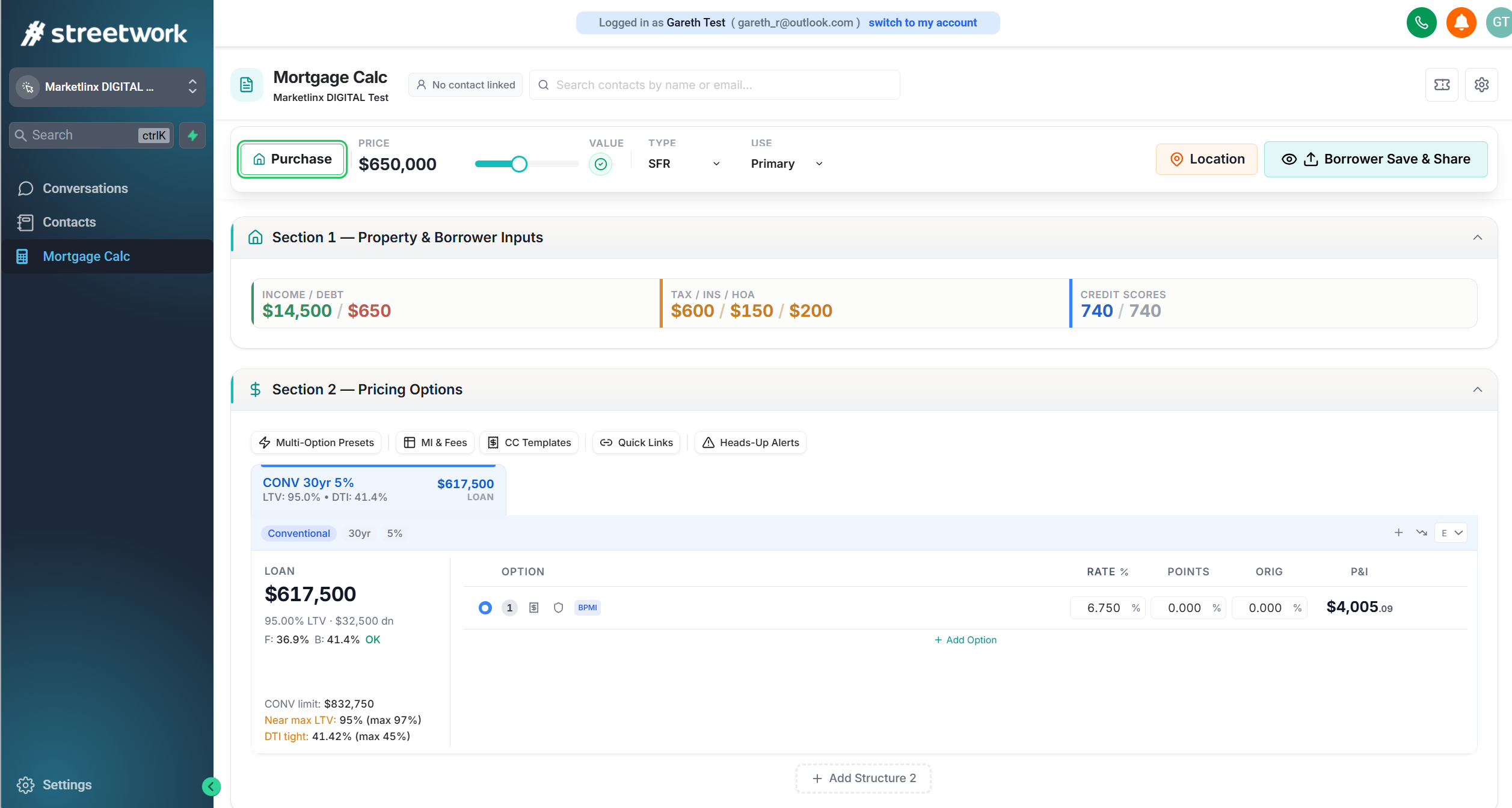Click the green value check icon
Image resolution: width=1512 pixels, height=808 pixels.
click(x=600, y=164)
